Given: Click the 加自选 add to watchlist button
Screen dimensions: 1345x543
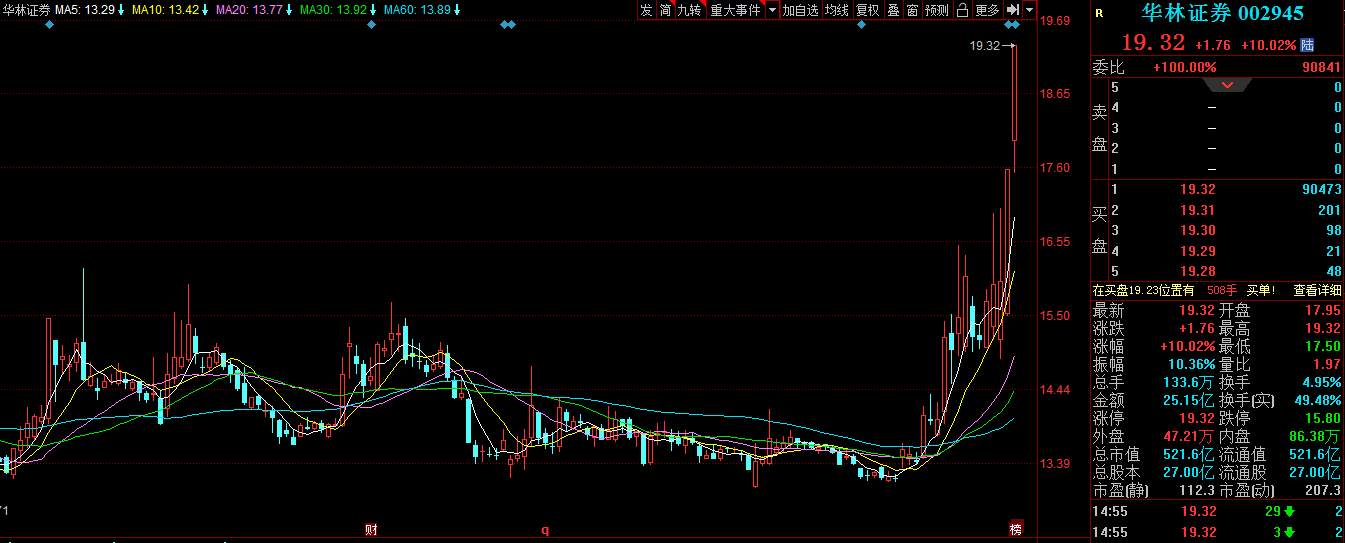Looking at the screenshot, I should pos(800,10).
